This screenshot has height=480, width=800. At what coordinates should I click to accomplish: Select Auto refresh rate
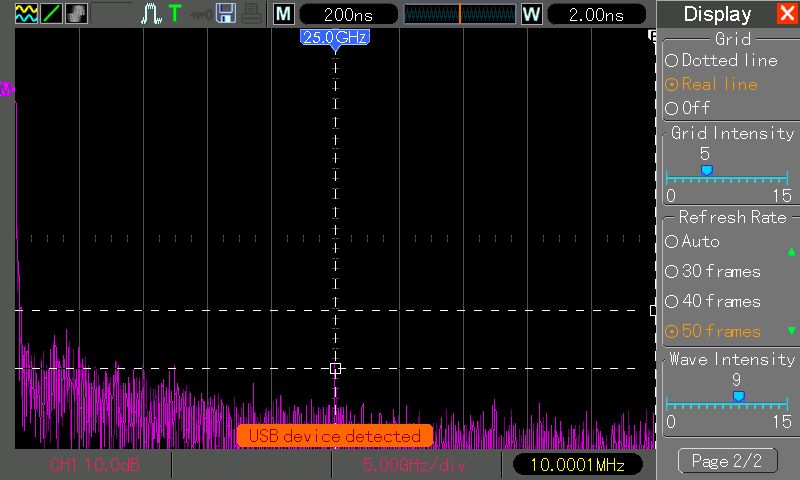coord(692,241)
